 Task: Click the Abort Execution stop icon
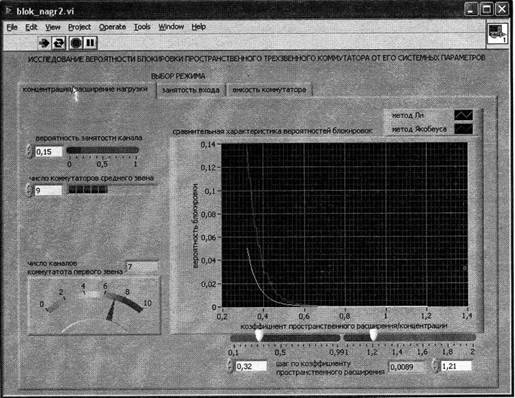tap(76, 43)
